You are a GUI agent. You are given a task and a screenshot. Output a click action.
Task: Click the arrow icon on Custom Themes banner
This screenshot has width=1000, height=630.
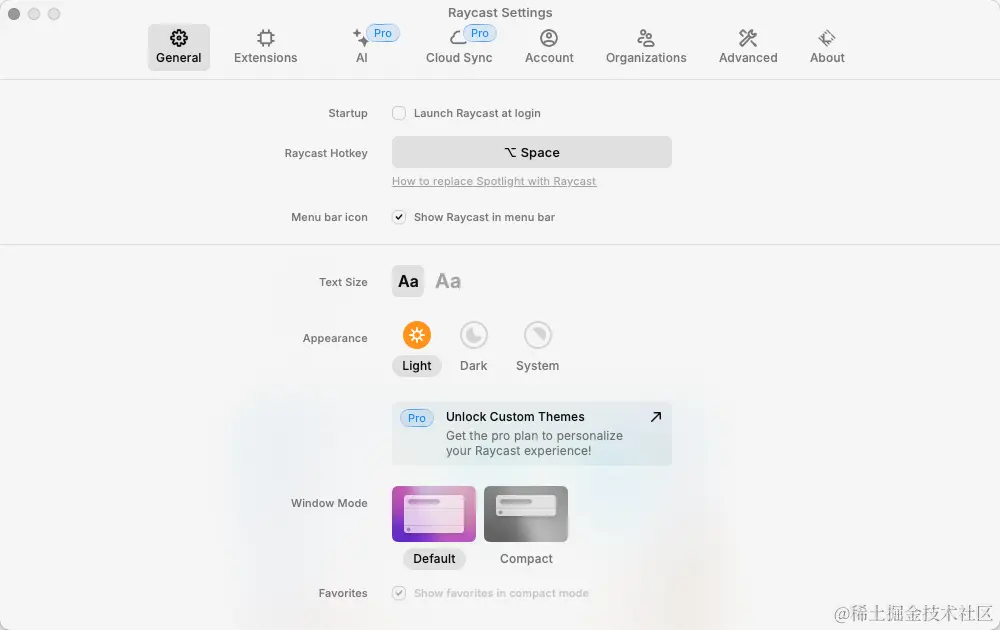[656, 416]
